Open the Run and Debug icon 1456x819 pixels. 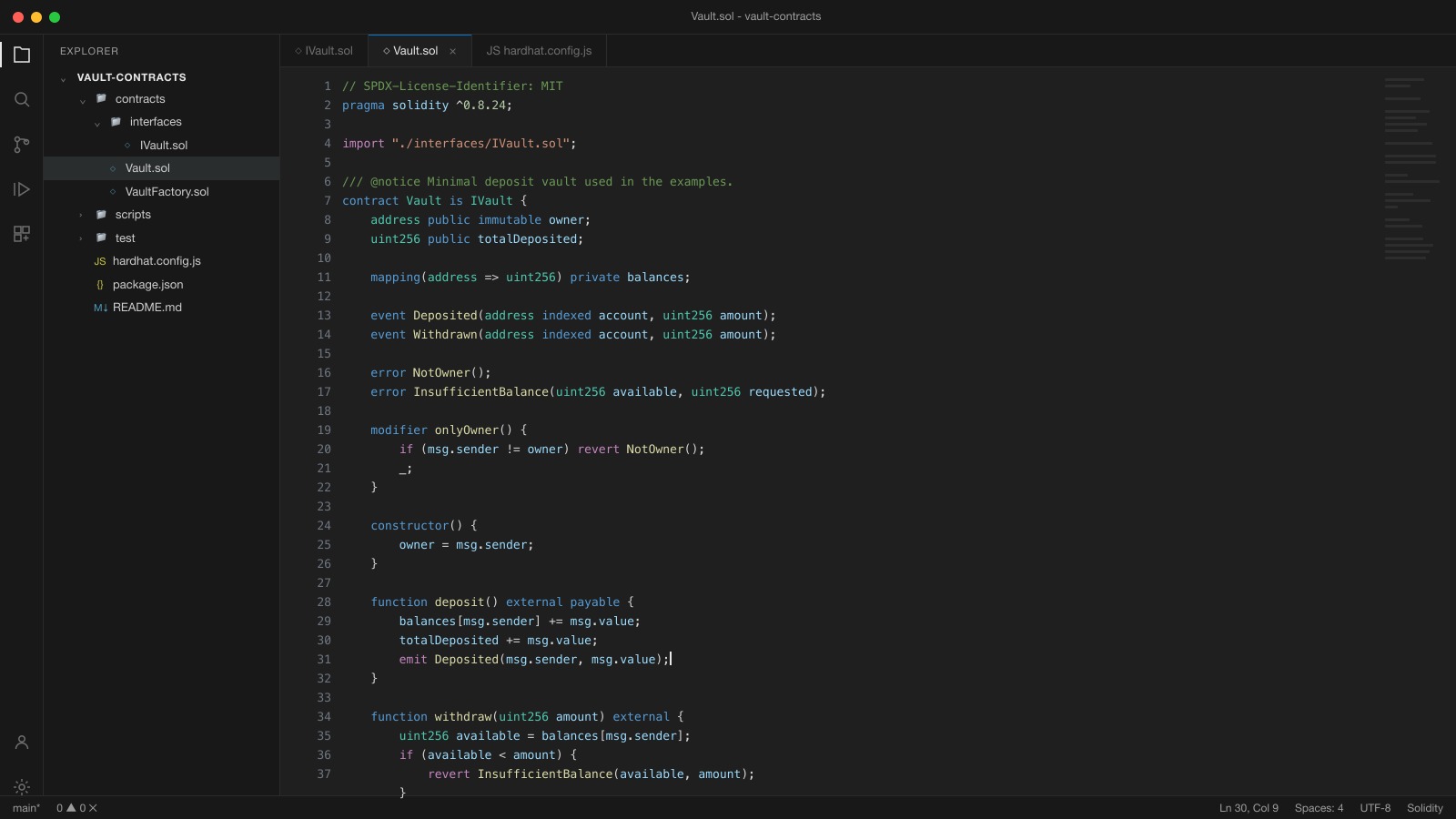click(22, 189)
